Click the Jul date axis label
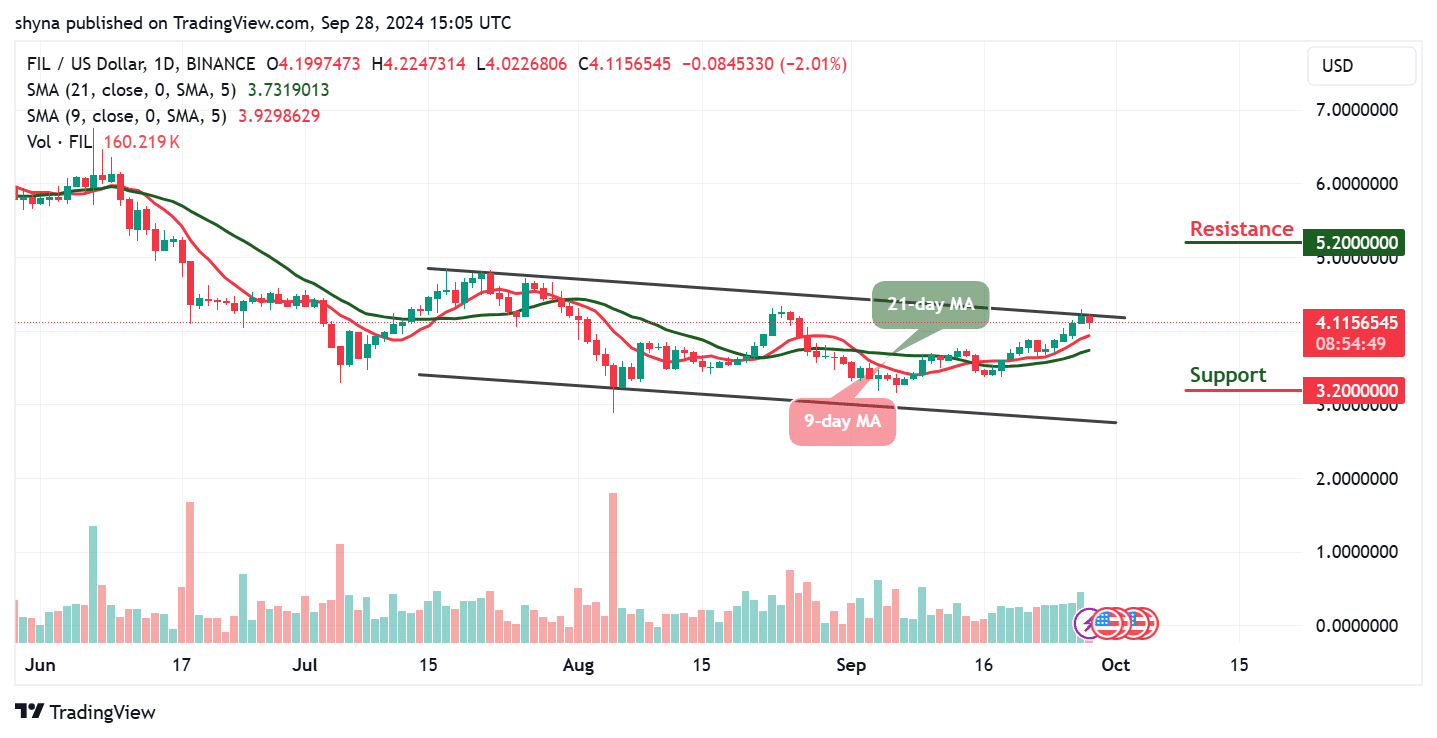This screenshot has height=738, width=1437. pyautogui.click(x=305, y=664)
